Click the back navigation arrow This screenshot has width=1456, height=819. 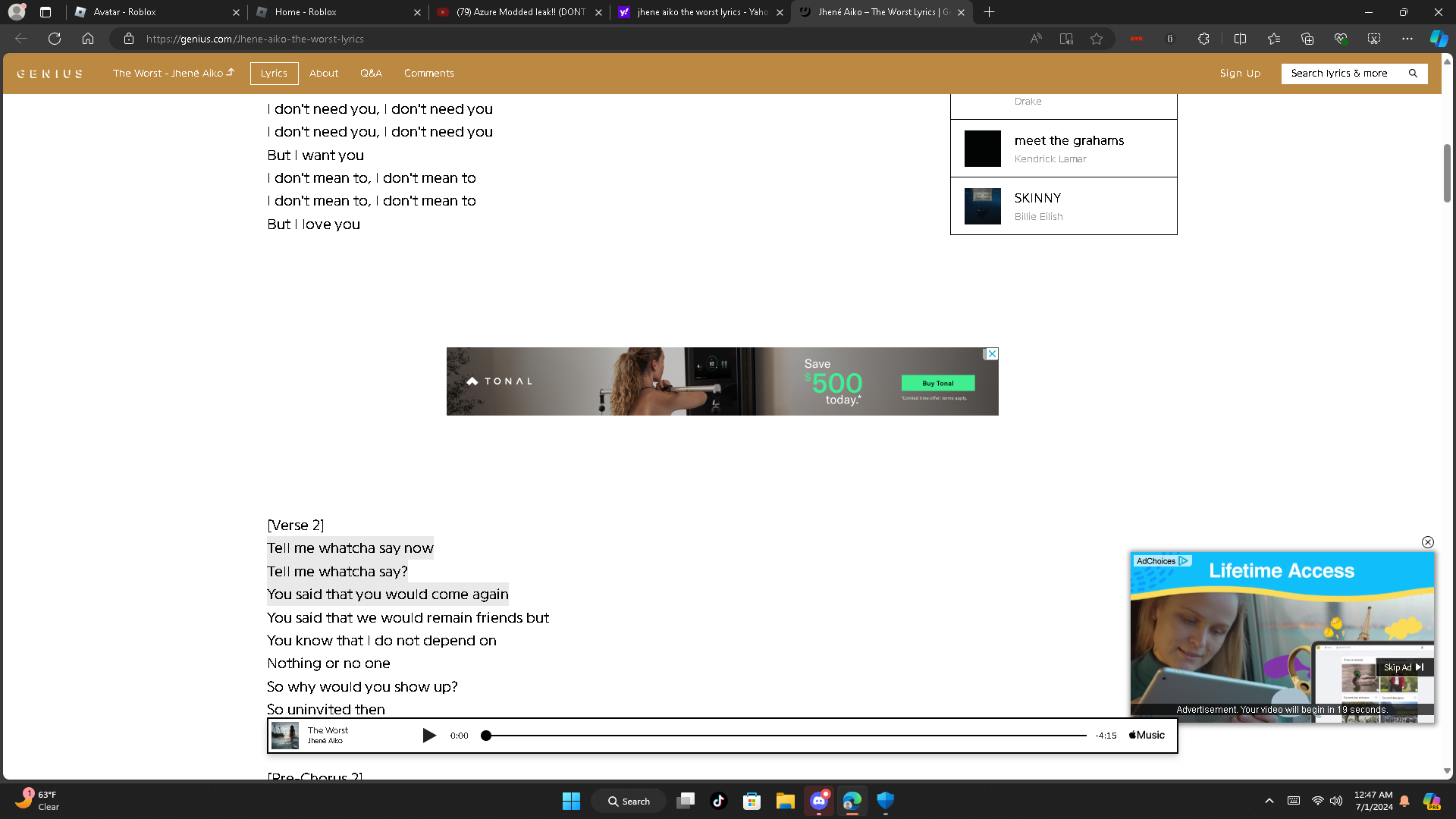pos(21,39)
